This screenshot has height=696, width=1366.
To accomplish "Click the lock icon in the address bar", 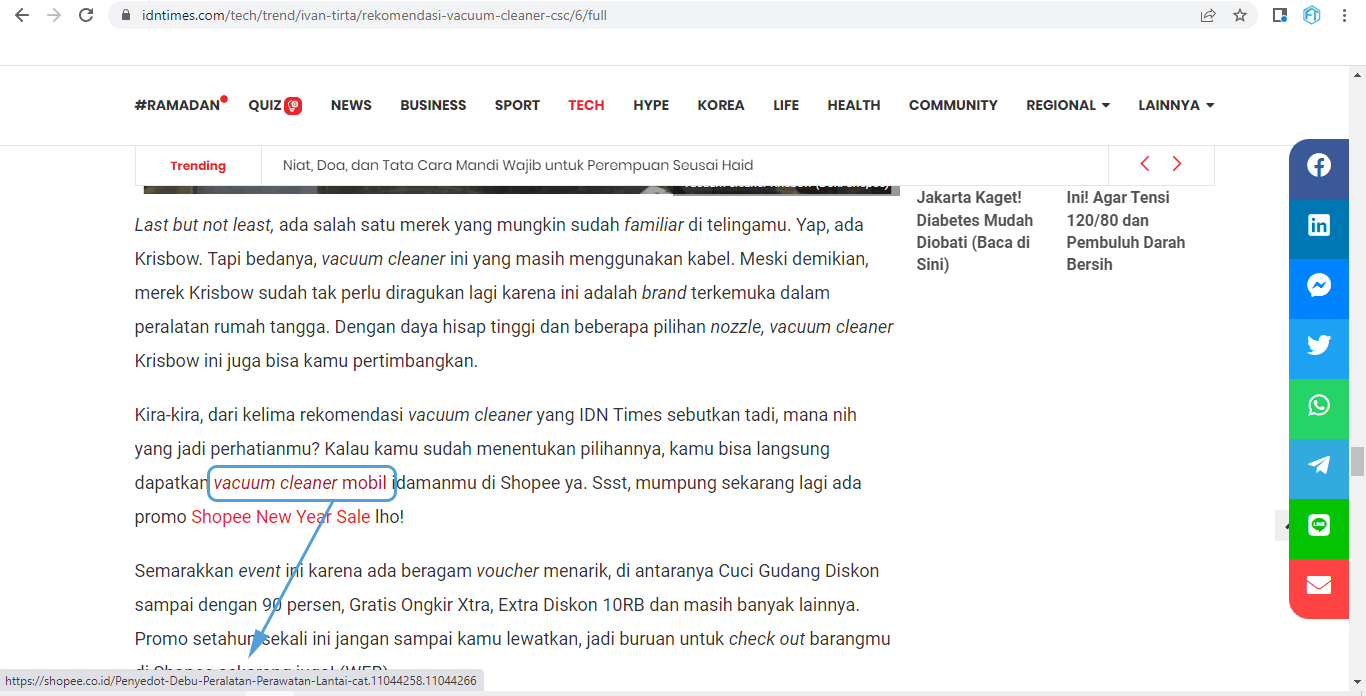I will click(x=125, y=16).
